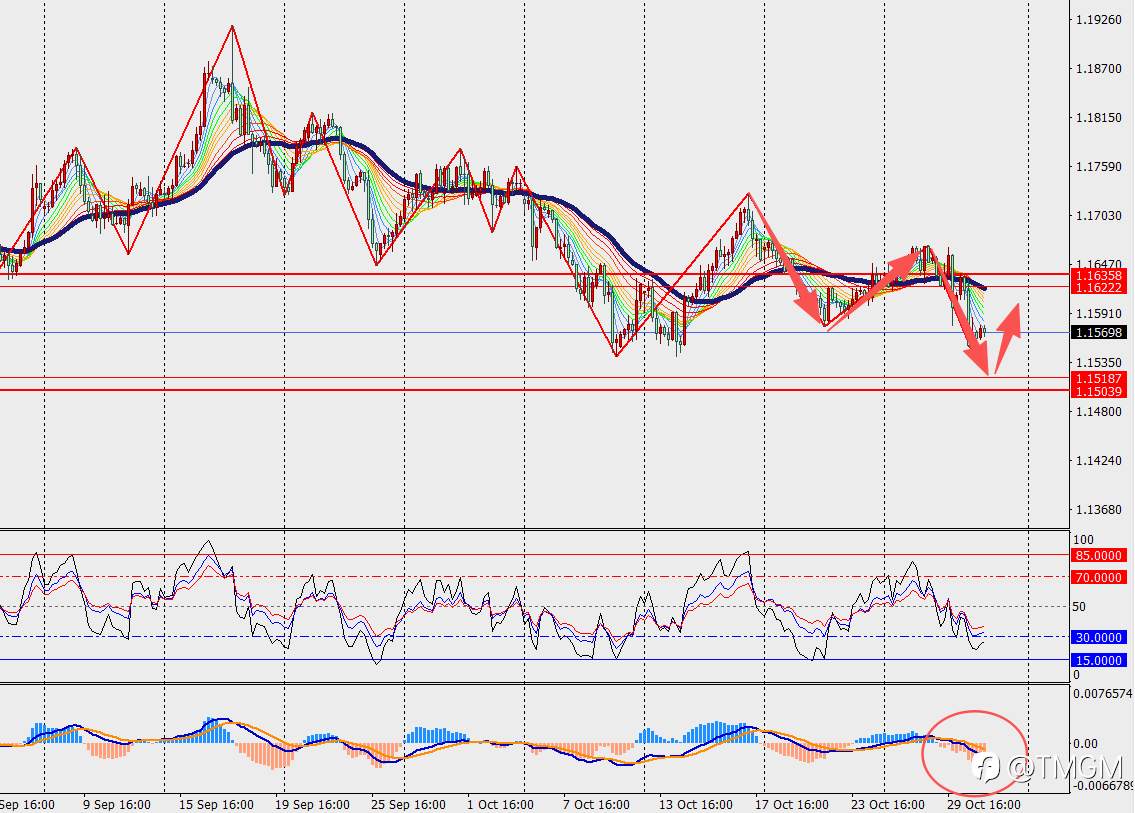Click the 1.14800 price axis value

(1098, 411)
